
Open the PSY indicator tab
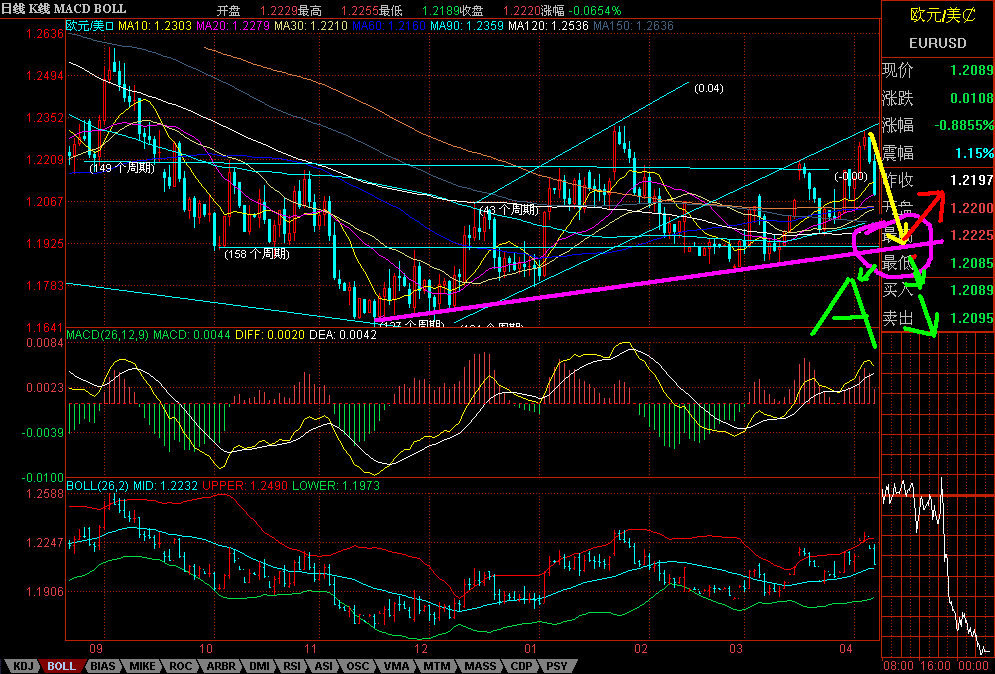pos(557,666)
